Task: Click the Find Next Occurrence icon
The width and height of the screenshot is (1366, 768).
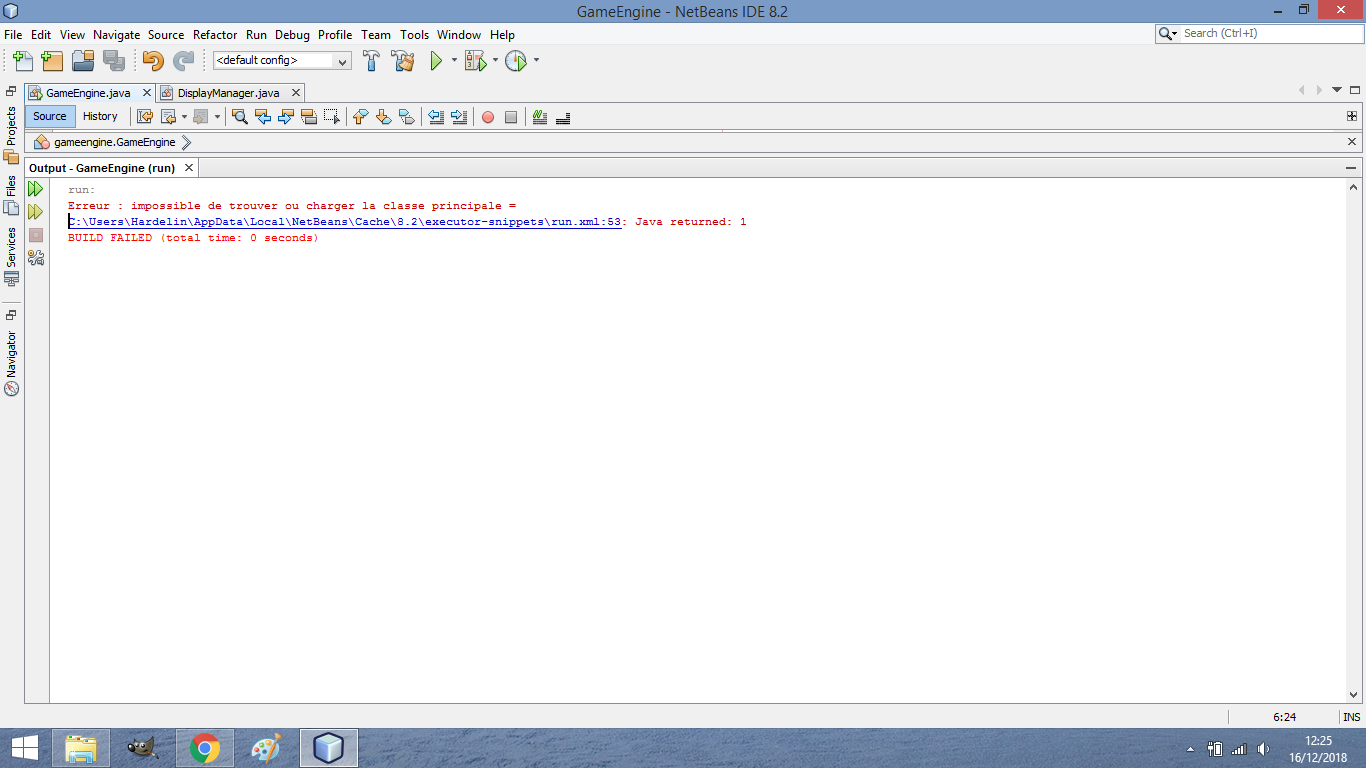Action: [x=286, y=117]
